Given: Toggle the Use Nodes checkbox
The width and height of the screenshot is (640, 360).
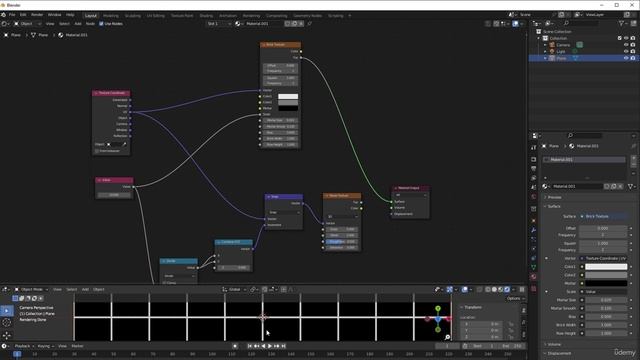Looking at the screenshot, I should click(x=101, y=24).
